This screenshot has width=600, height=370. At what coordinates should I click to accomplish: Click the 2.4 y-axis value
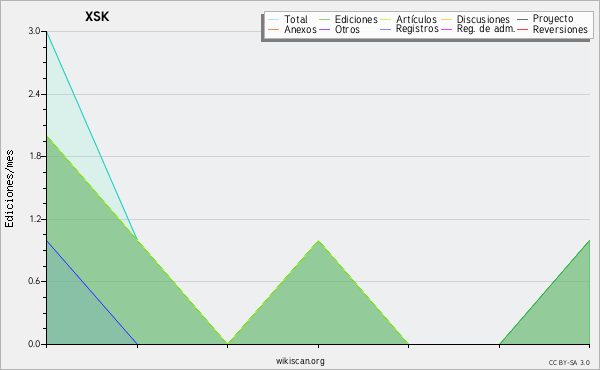coord(34,94)
